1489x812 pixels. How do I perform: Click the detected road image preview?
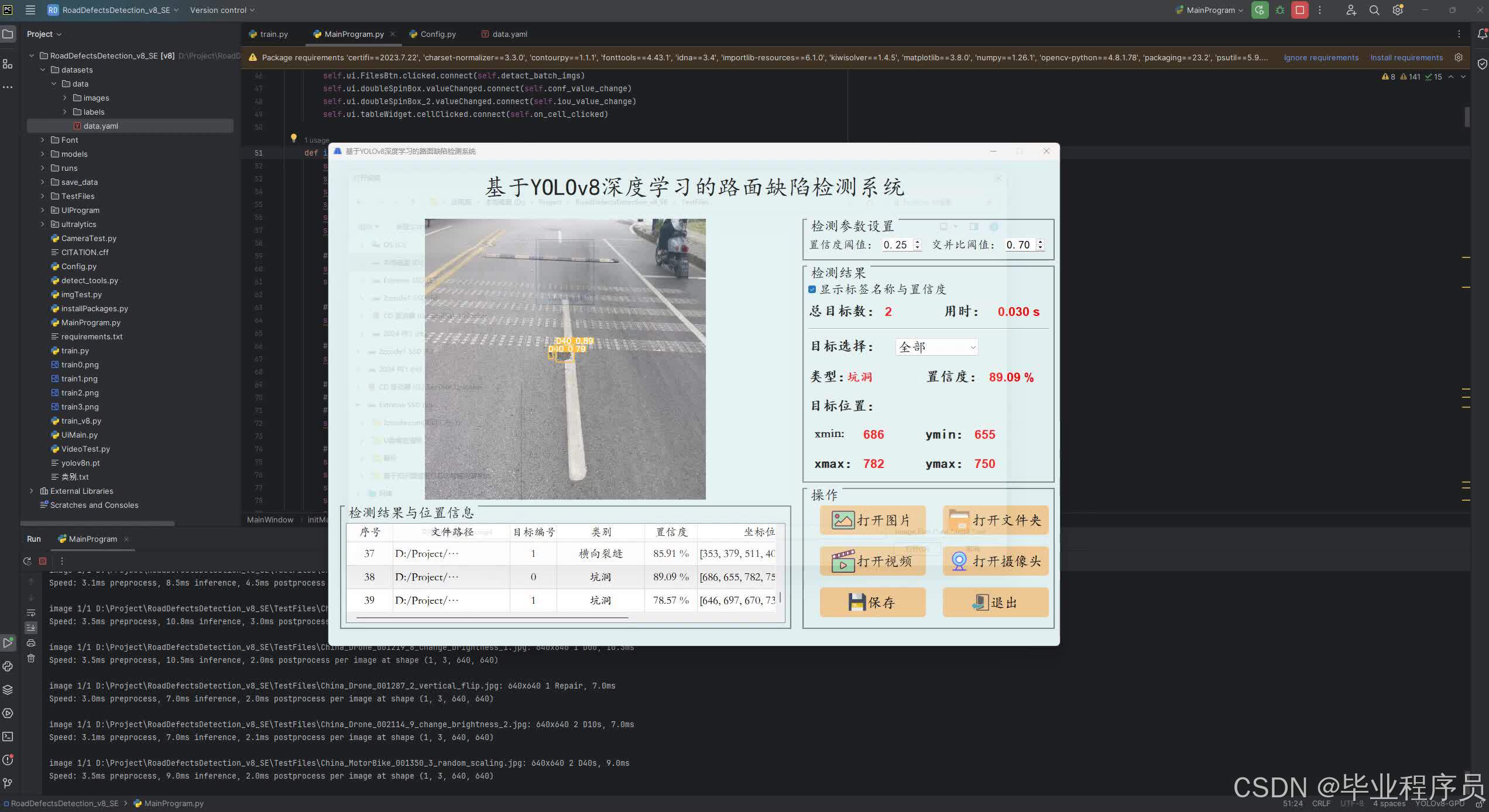click(565, 359)
